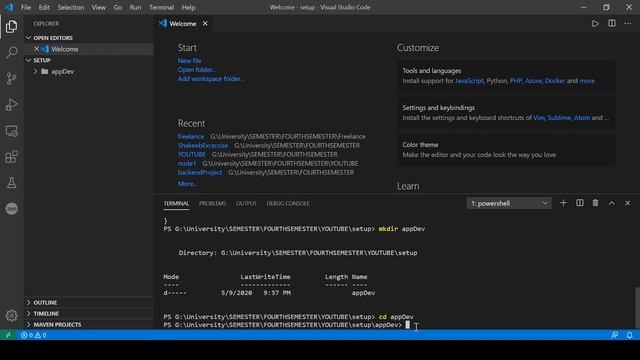
Task: Open the Explorer view in activity bar
Action: coord(11,27)
